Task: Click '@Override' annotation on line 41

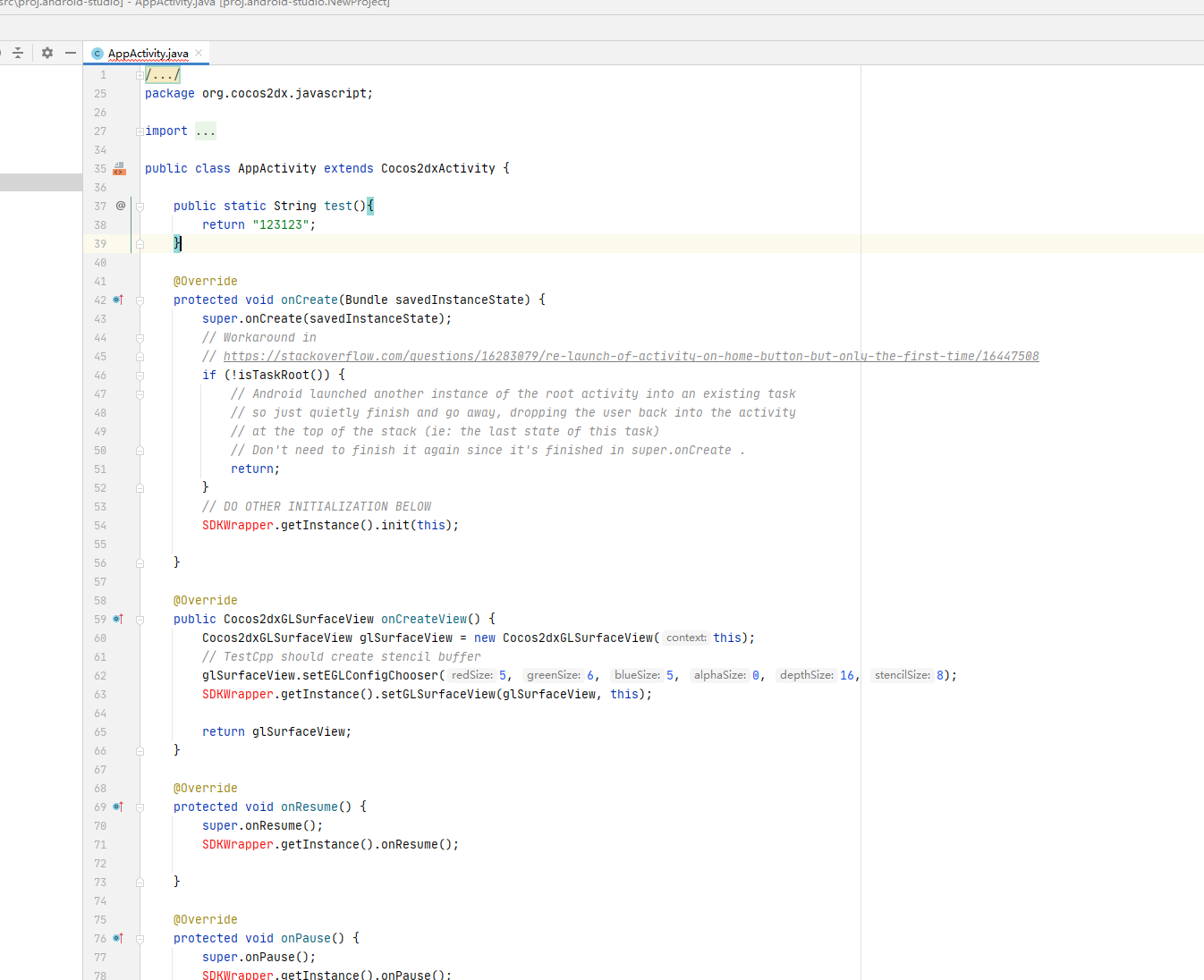Action: (206, 281)
